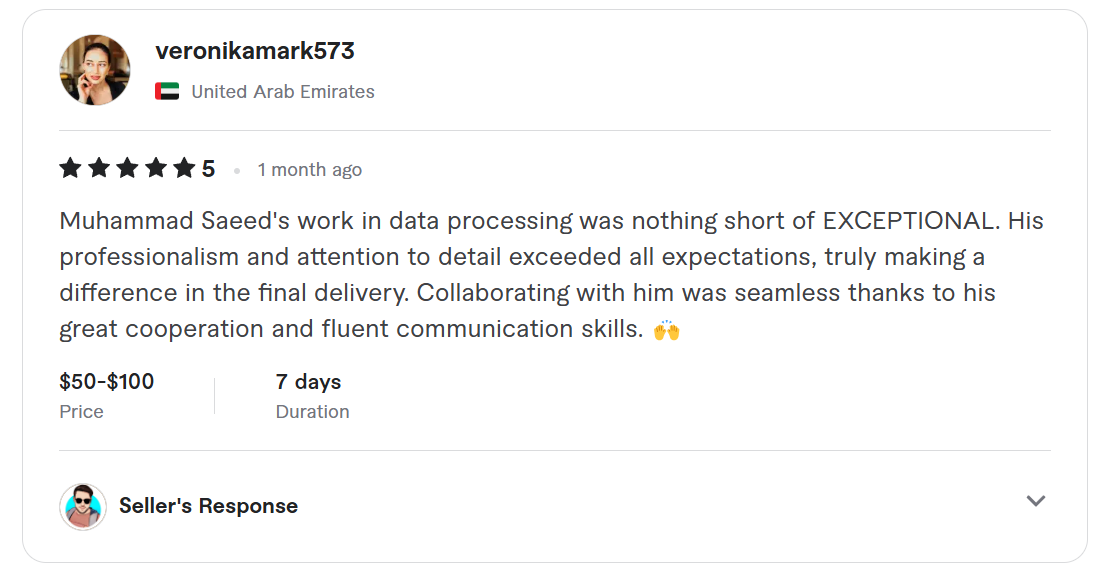Click the 7 days duration value
Image resolution: width=1101 pixels, height=568 pixels.
click(308, 382)
